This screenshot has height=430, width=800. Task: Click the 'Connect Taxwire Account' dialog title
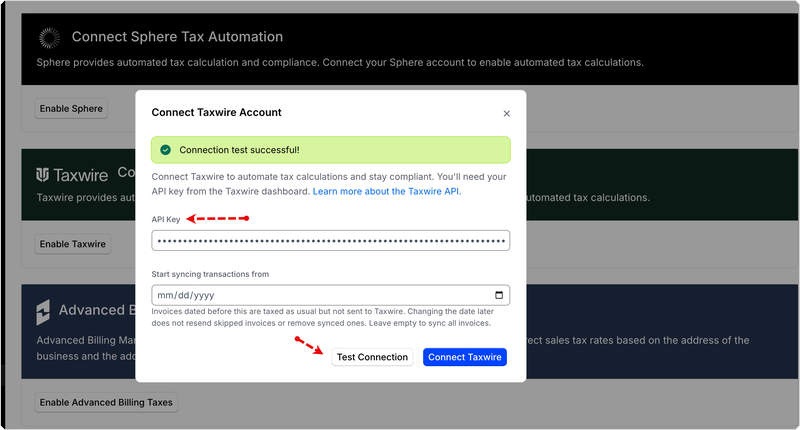[x=216, y=112]
